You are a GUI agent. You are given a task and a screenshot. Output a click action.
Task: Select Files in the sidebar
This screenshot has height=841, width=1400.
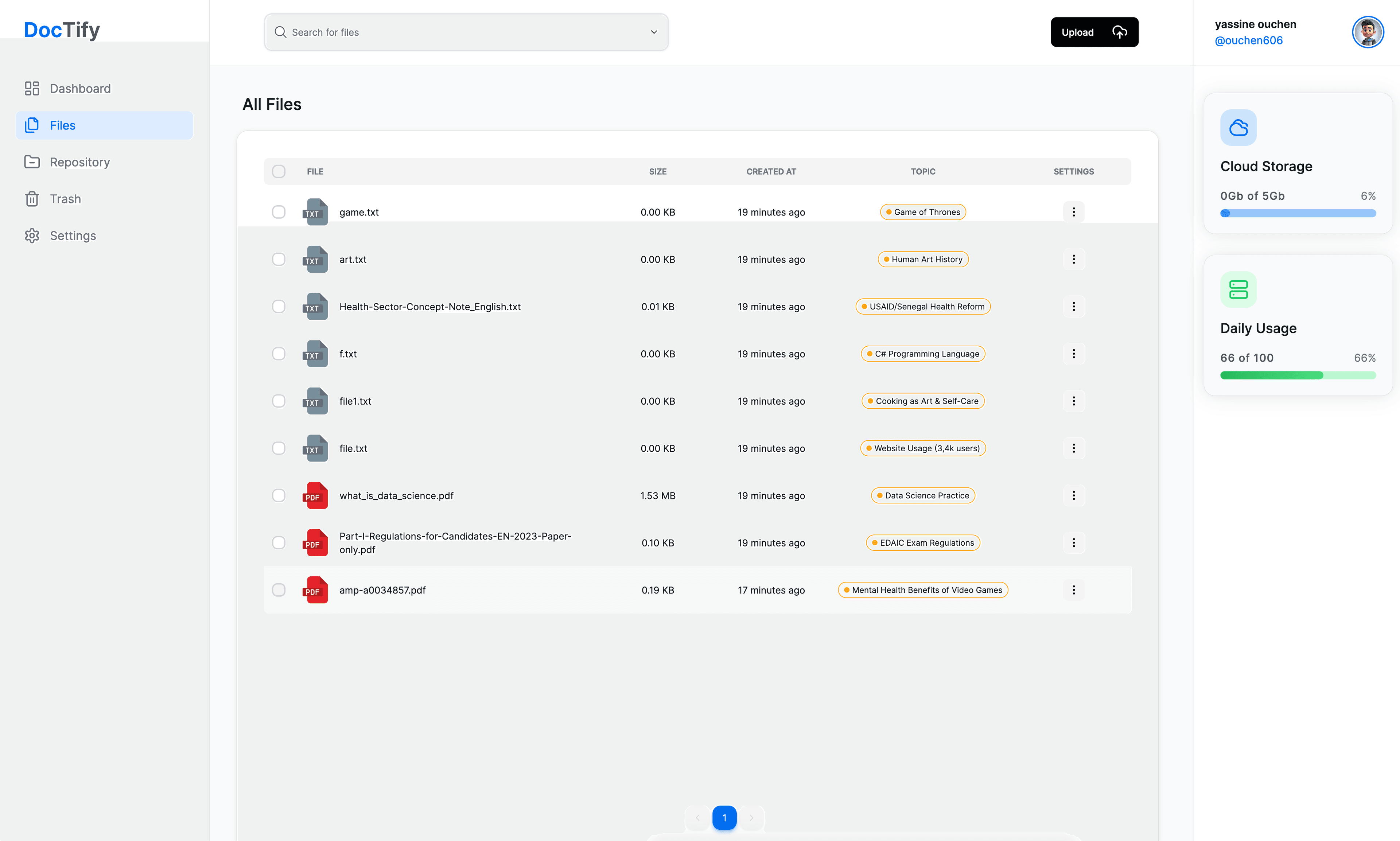click(104, 125)
